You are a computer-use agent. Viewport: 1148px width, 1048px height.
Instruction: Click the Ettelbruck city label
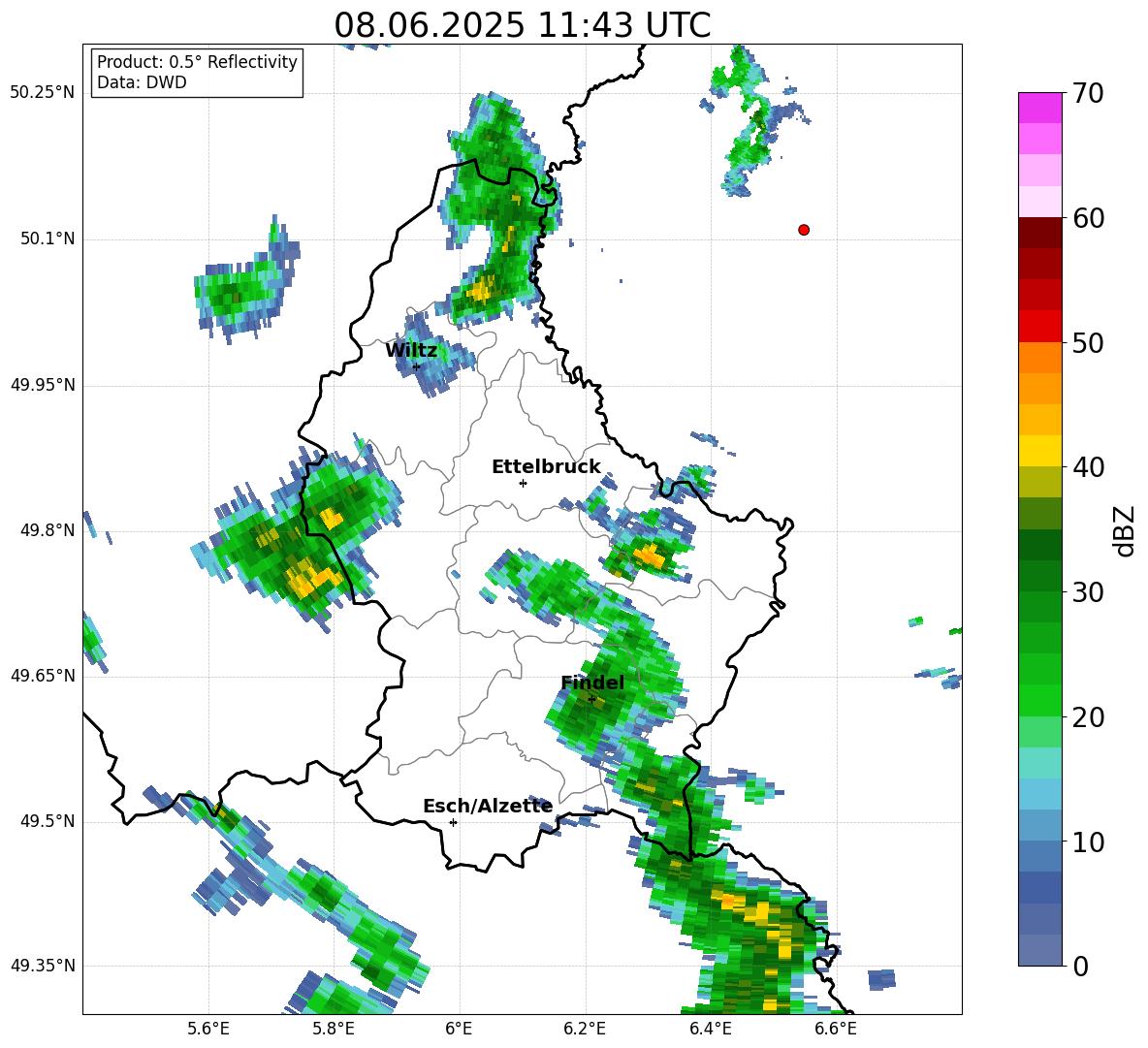[546, 467]
